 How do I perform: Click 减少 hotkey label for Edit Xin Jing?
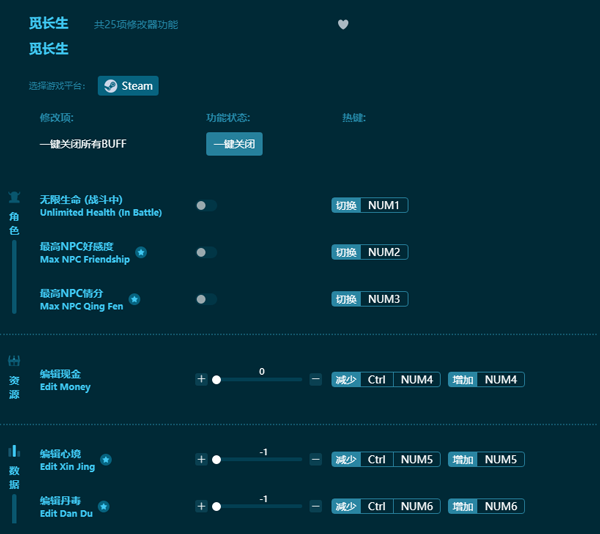pos(346,459)
